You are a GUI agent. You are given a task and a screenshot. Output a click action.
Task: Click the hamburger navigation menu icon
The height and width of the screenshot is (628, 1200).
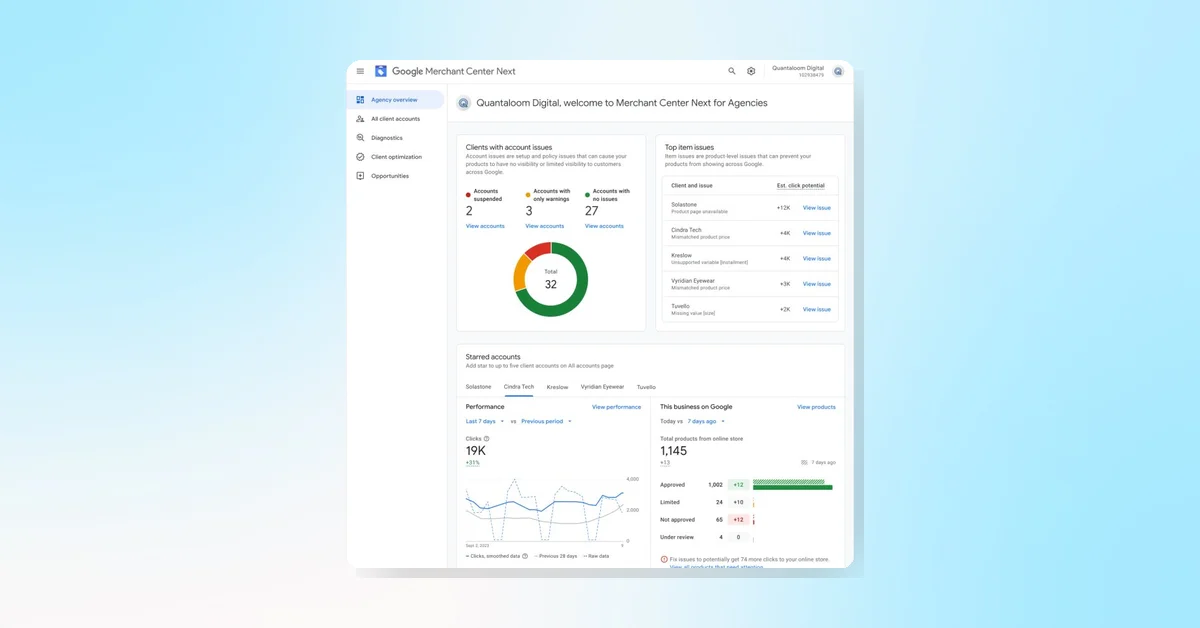point(360,71)
